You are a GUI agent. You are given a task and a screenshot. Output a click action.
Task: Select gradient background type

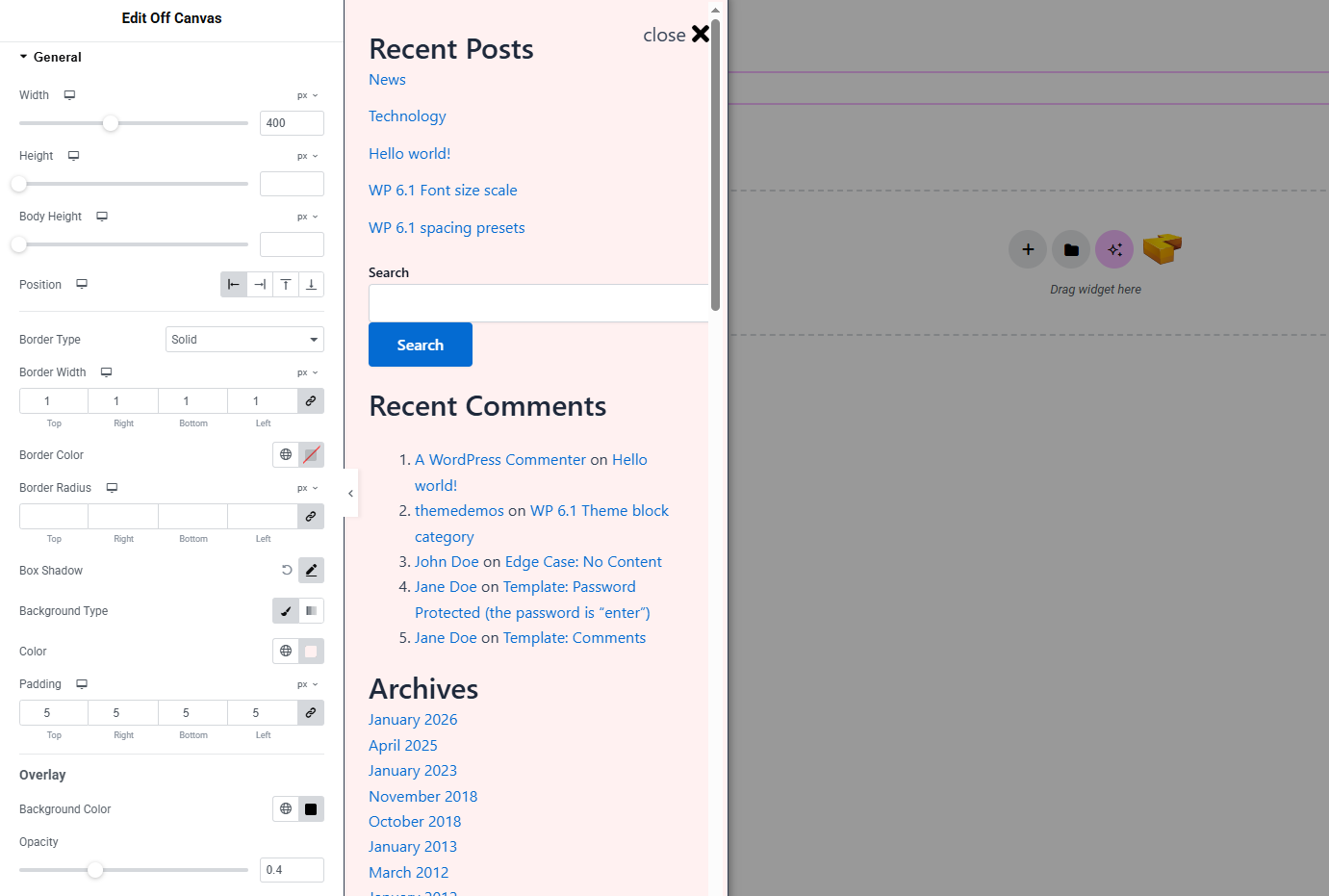311,611
